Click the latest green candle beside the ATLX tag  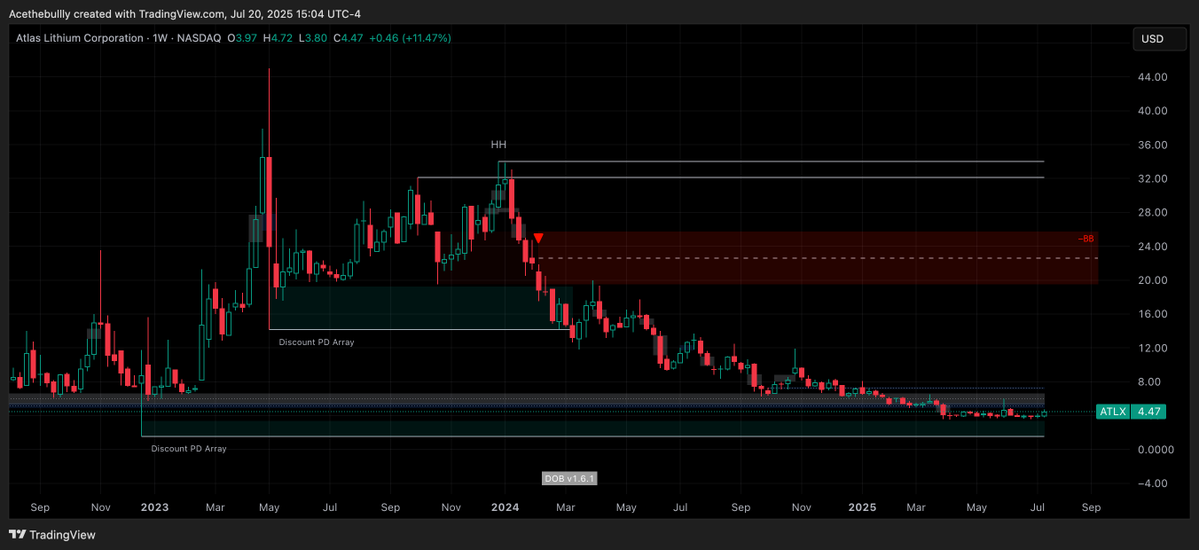coord(1044,414)
